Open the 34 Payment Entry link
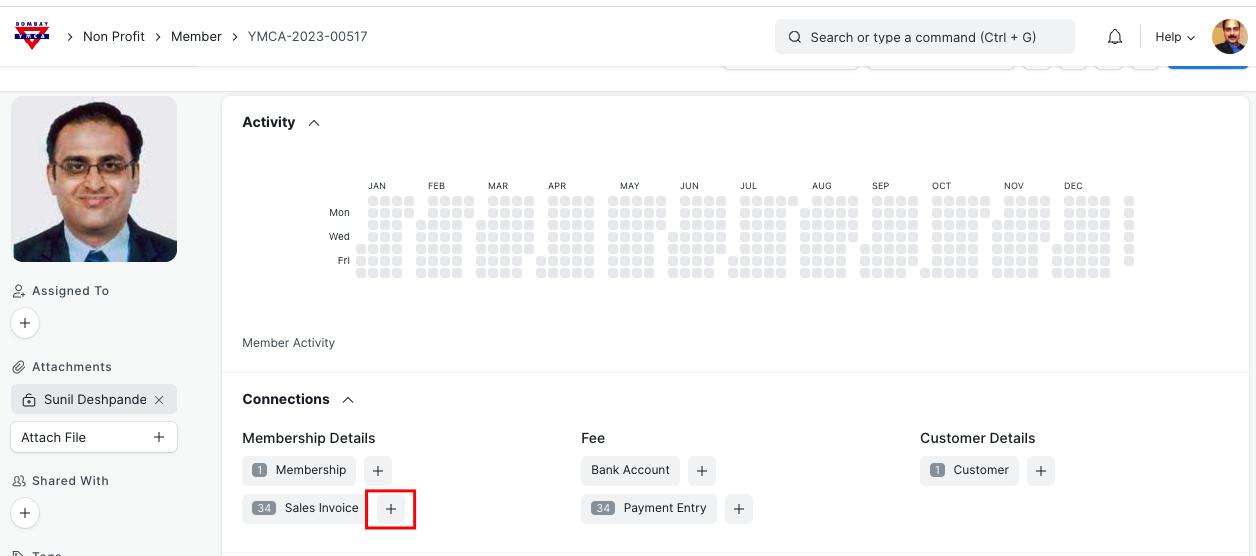 click(x=650, y=508)
